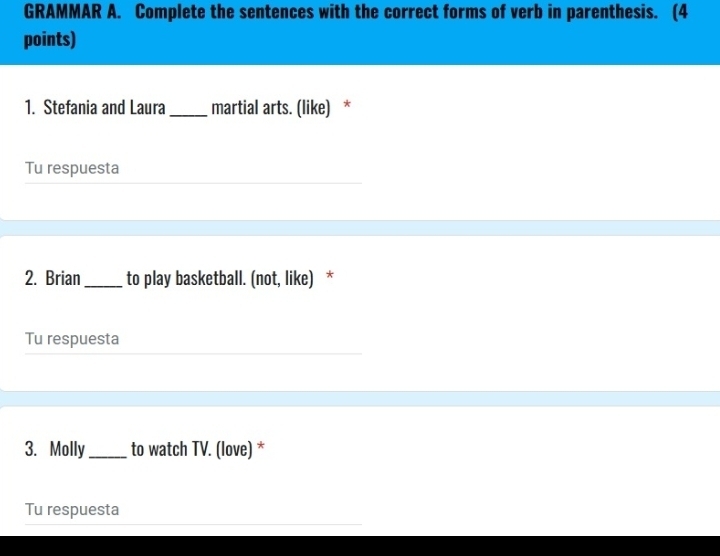Click the '(love)' hint in question 3
Screen dimensions: 720x556
(233, 449)
